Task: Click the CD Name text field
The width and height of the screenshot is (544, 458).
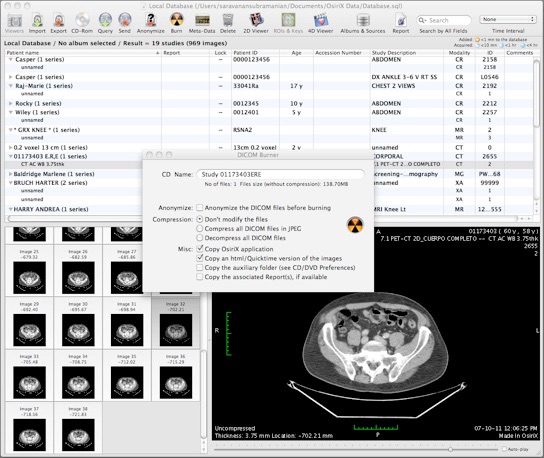Action: (280, 174)
